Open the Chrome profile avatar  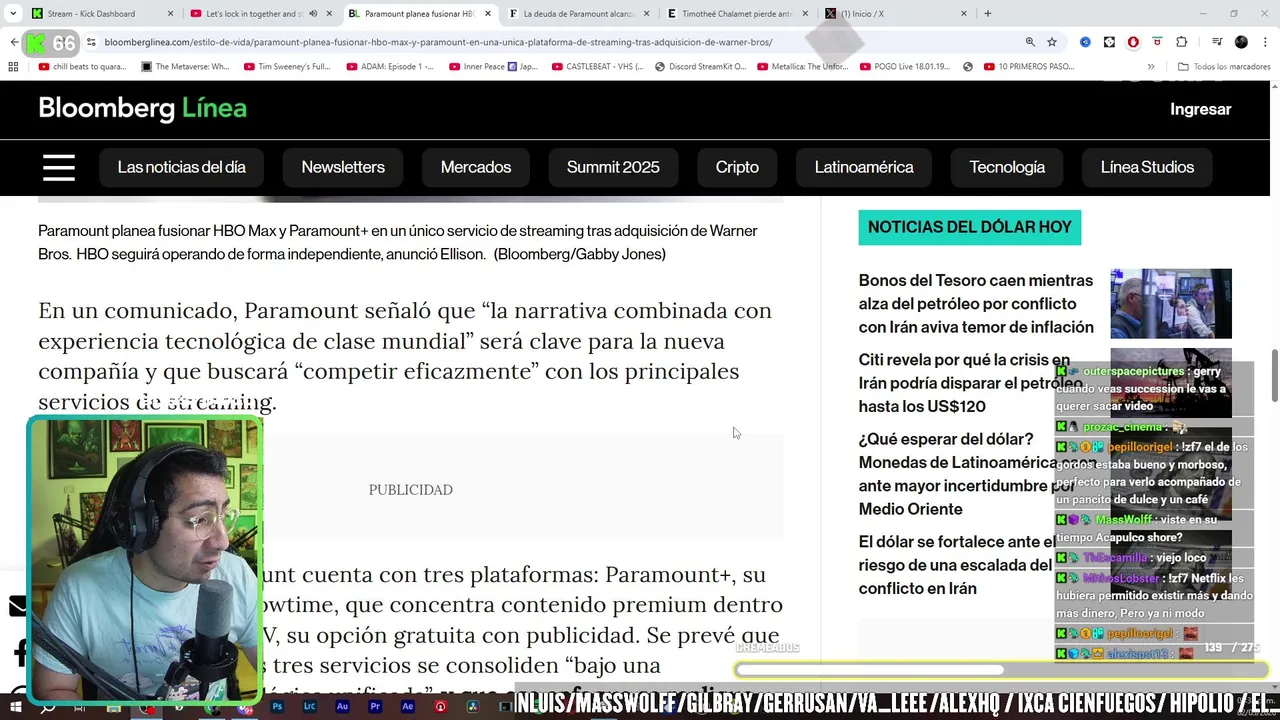pos(1241,42)
